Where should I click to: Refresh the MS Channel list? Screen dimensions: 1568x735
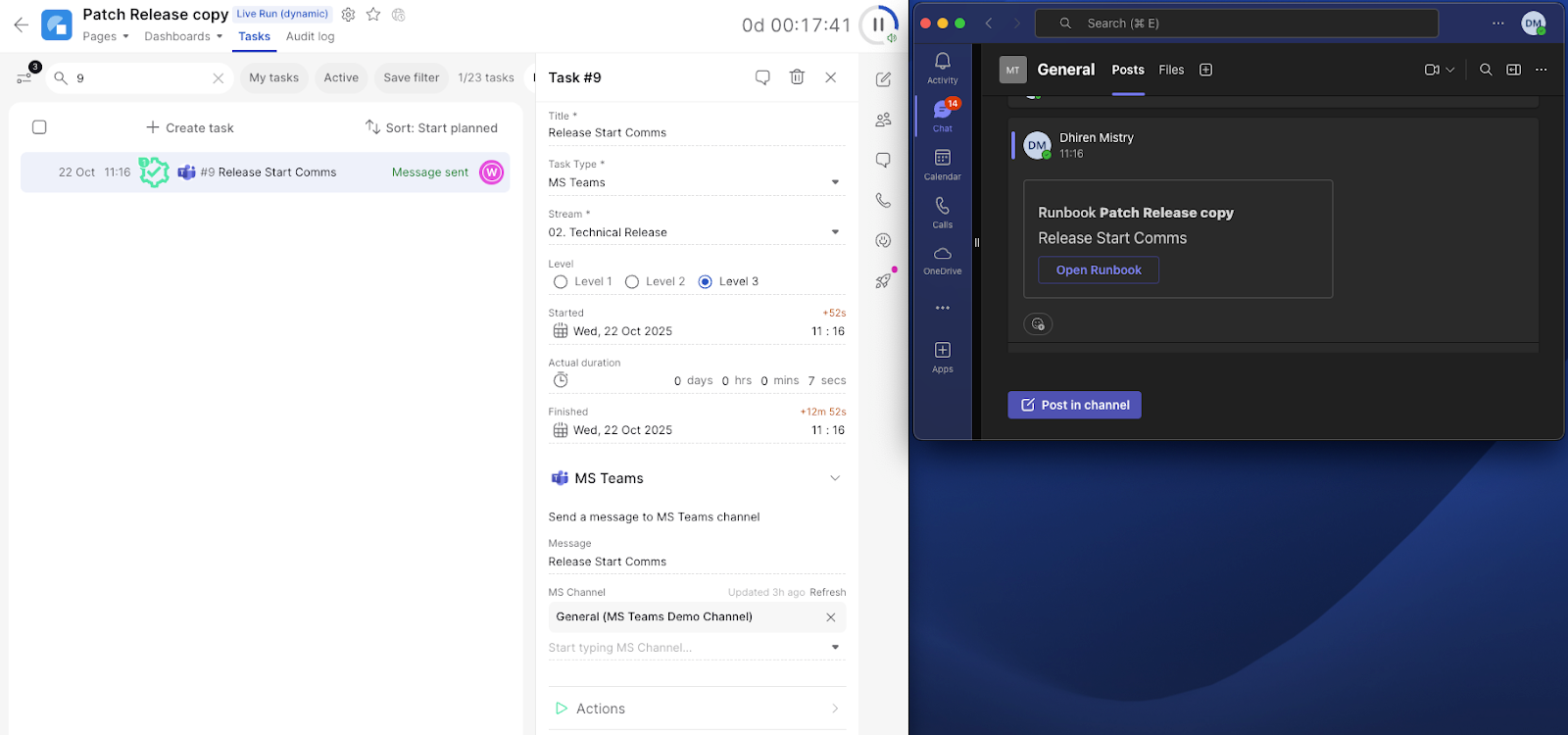point(828,592)
